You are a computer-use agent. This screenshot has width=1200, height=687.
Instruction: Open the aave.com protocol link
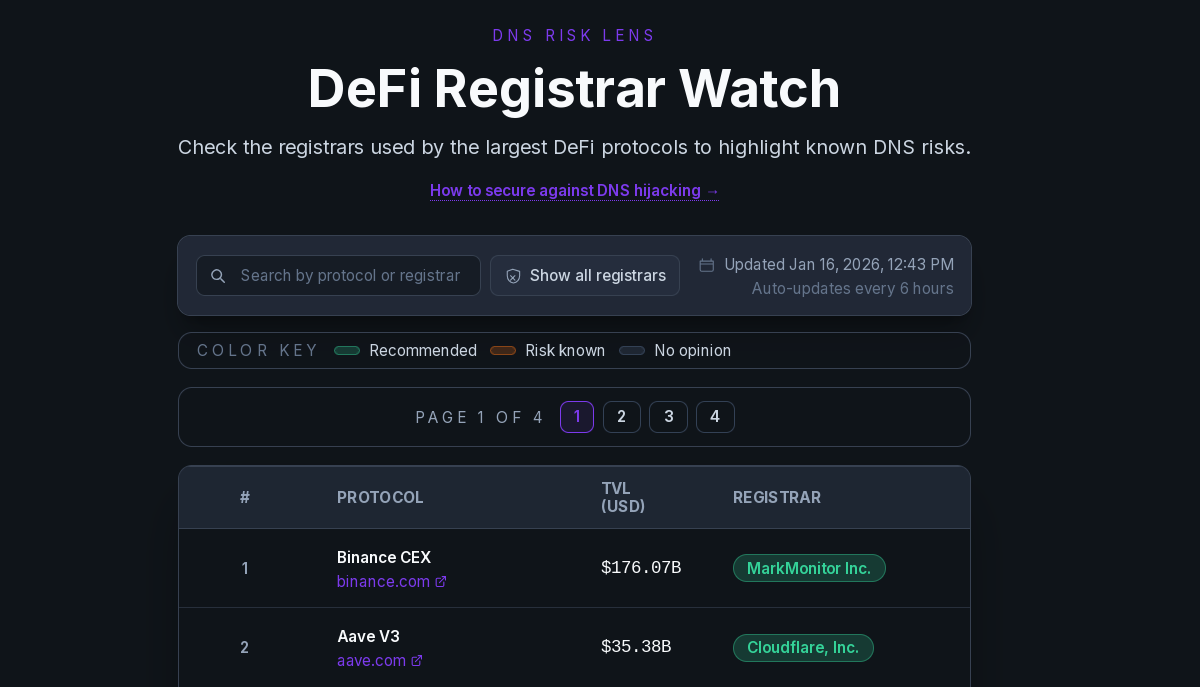tap(371, 661)
